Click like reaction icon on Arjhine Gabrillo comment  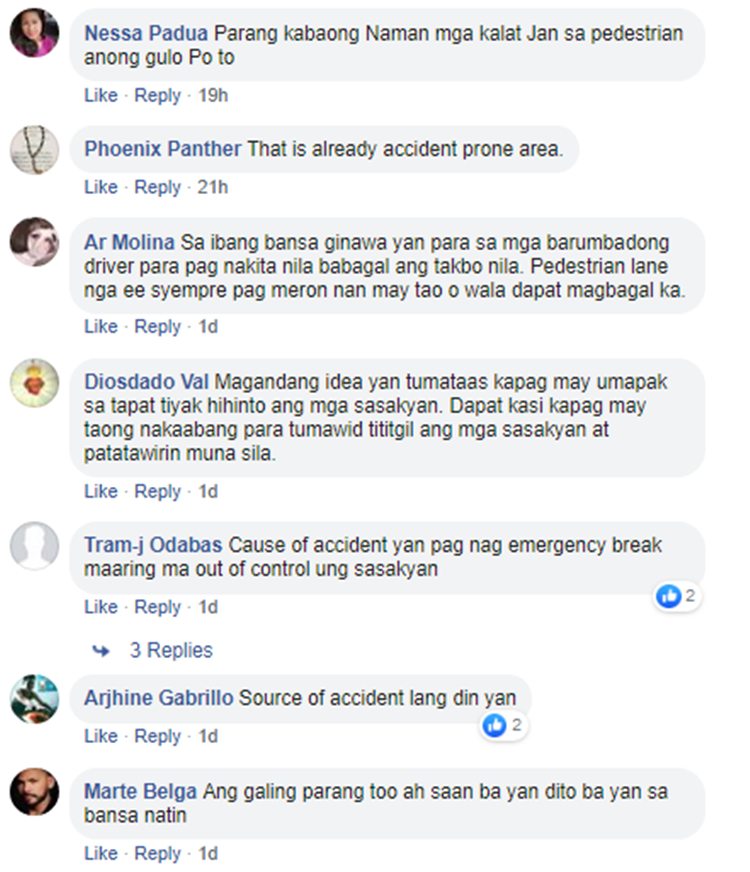click(495, 725)
